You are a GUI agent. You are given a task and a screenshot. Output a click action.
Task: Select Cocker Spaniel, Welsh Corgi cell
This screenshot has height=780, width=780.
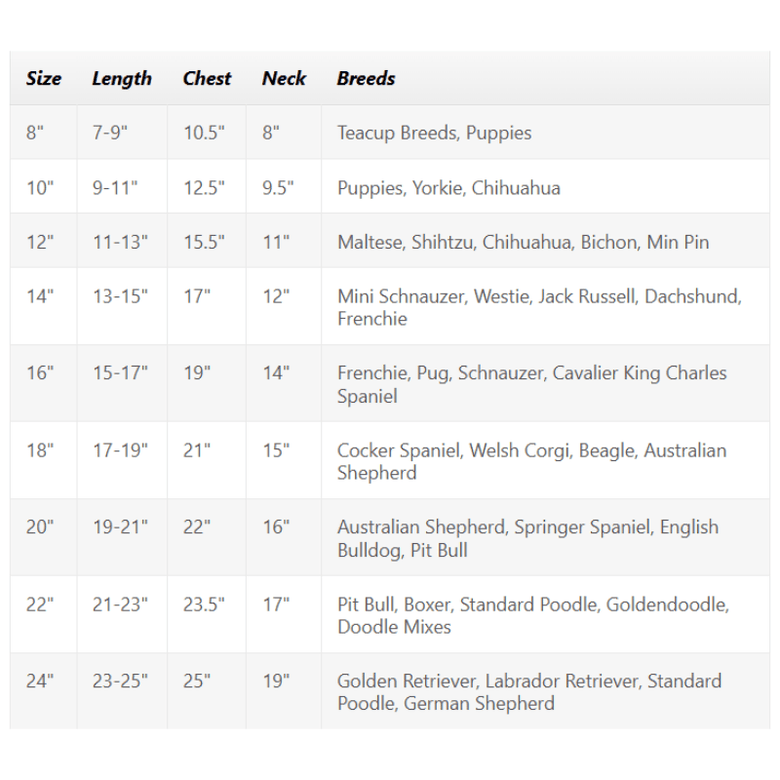pos(546,460)
